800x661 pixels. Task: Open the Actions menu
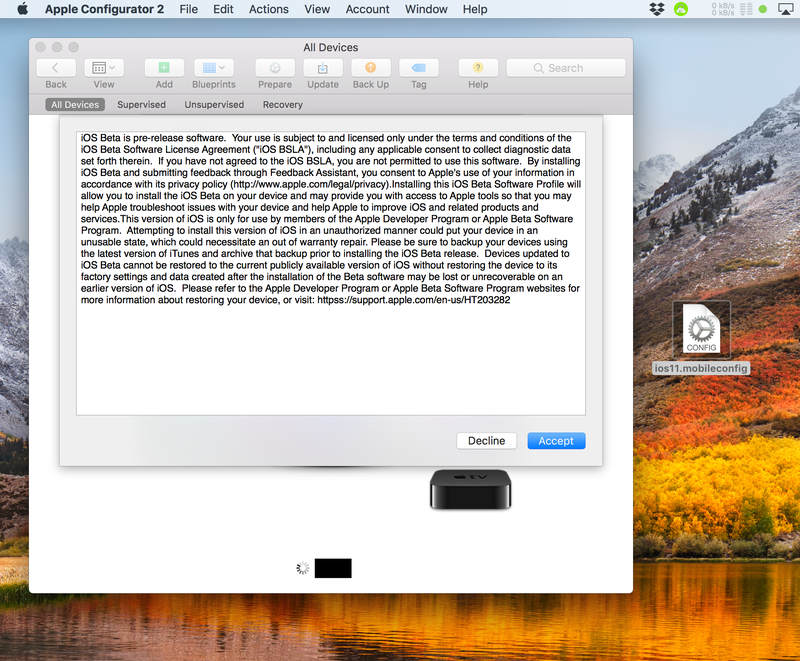[268, 9]
